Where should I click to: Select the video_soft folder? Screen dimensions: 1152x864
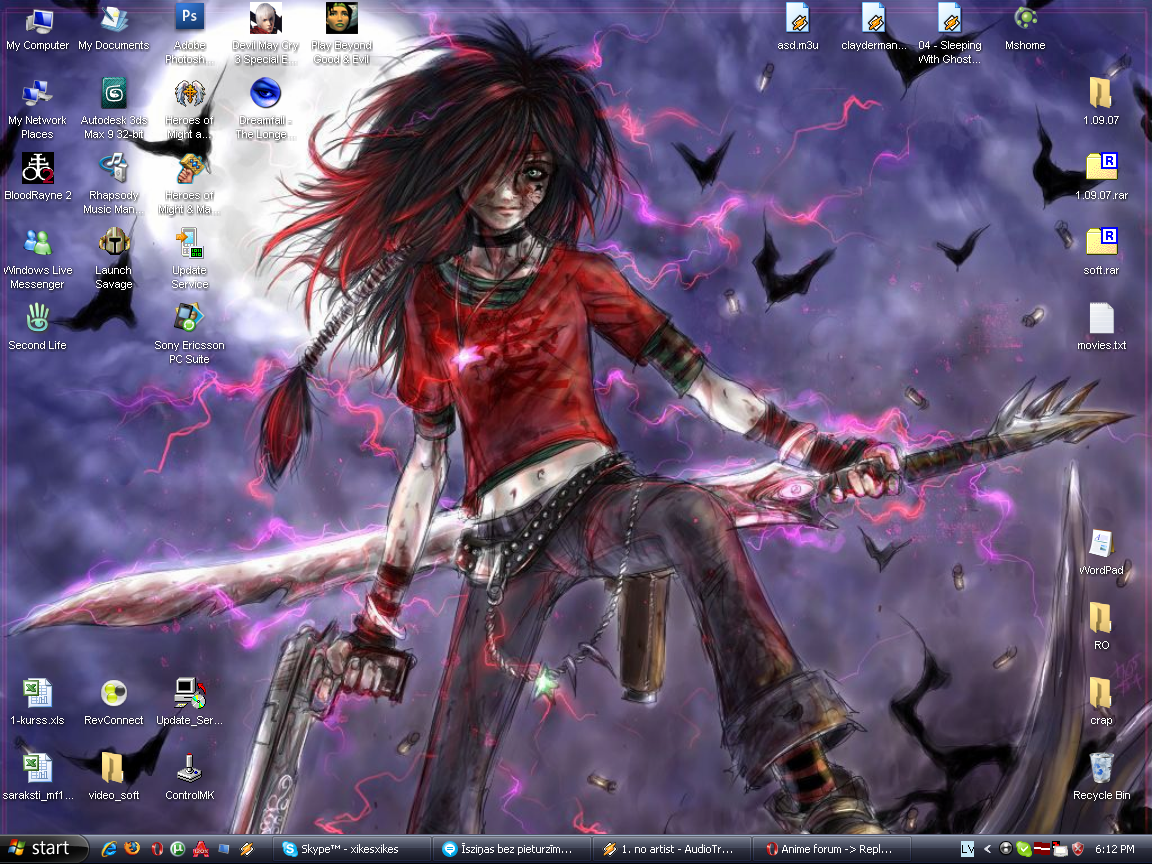(113, 777)
